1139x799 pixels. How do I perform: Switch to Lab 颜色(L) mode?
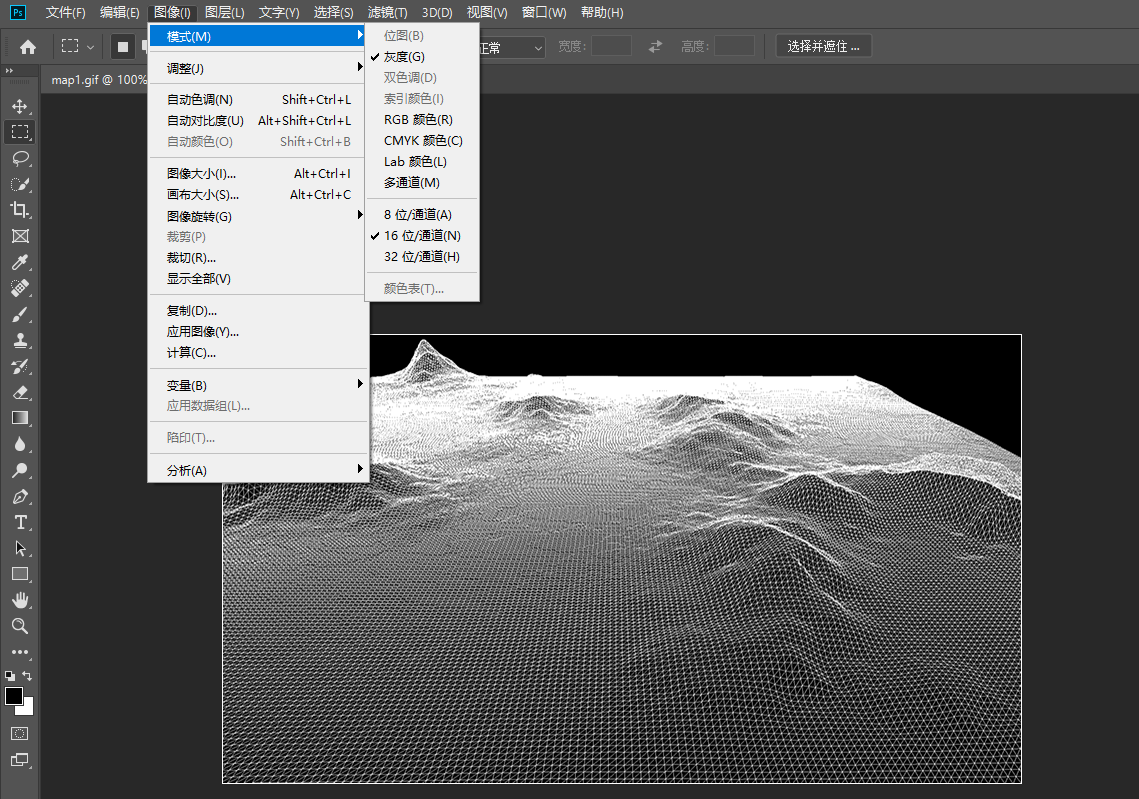(x=422, y=162)
